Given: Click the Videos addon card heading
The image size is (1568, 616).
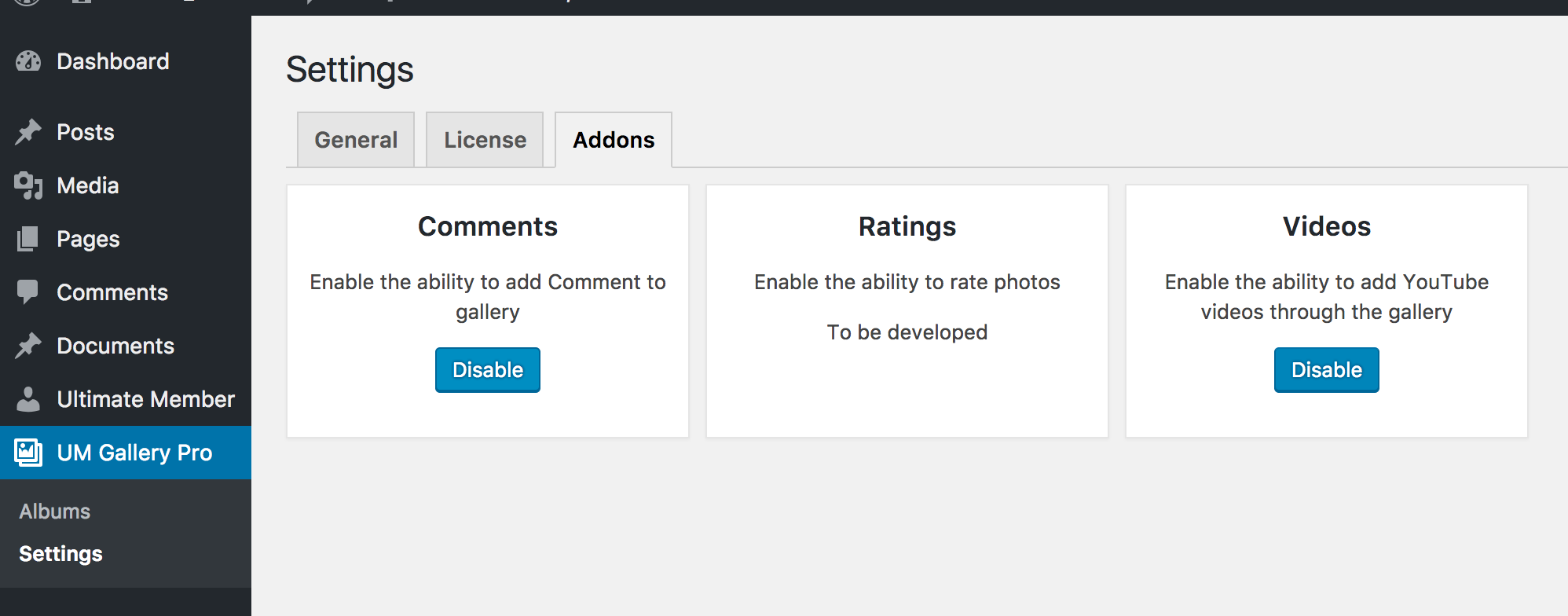Looking at the screenshot, I should coord(1327,226).
